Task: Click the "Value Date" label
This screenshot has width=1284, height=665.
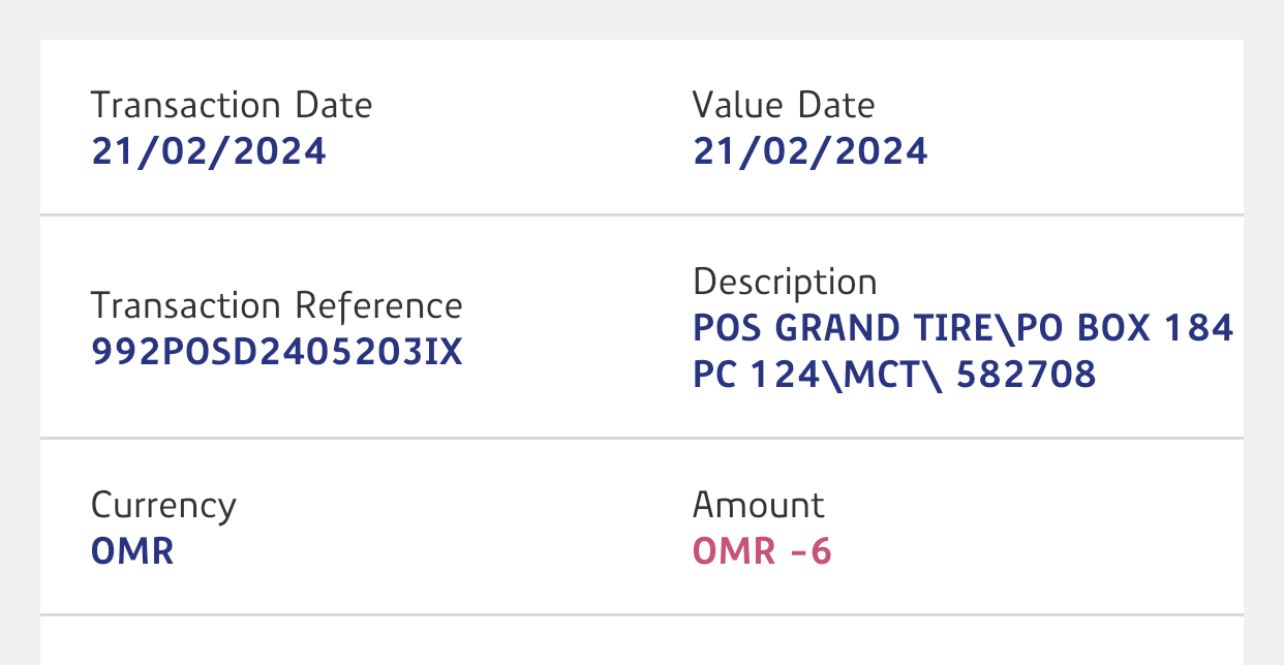Action: tap(783, 105)
